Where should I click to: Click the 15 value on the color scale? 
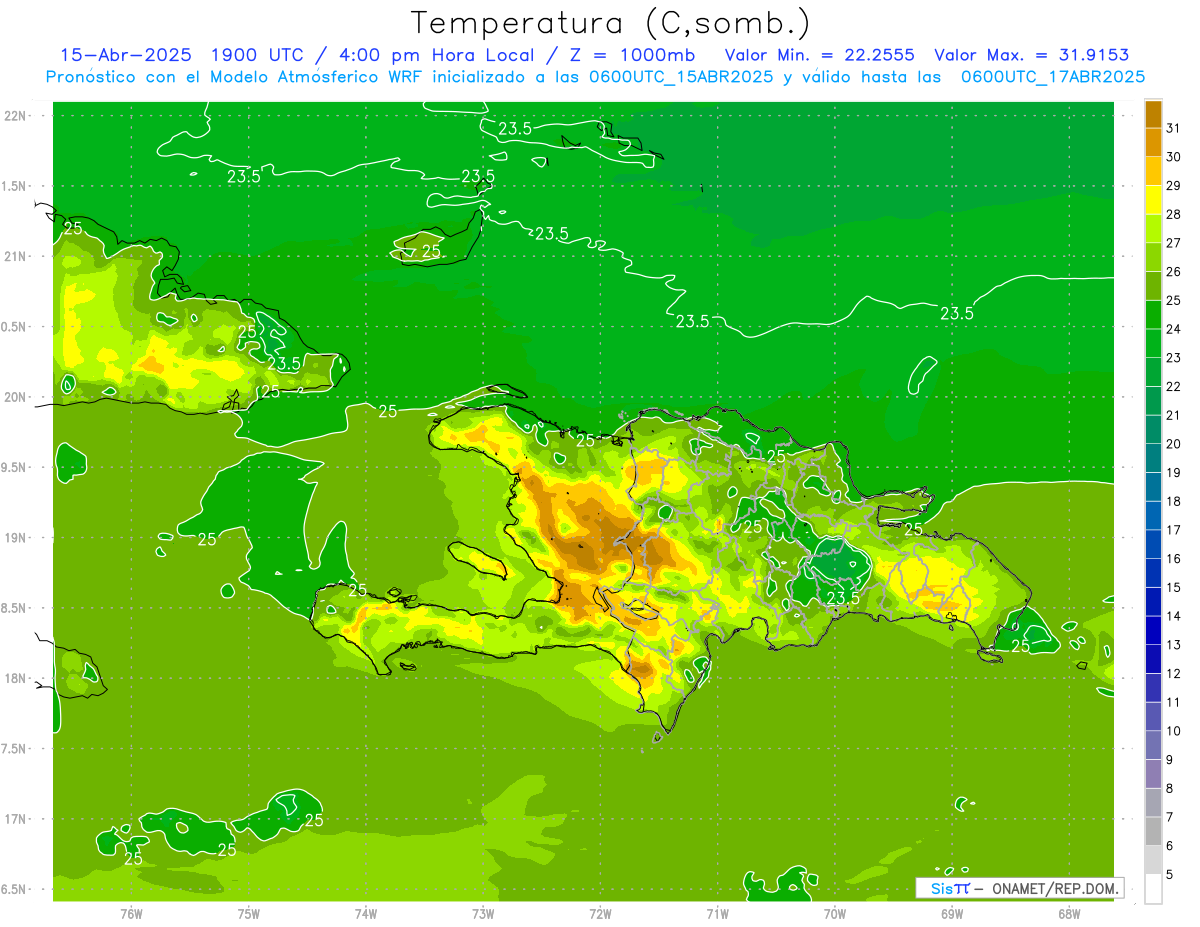tap(1174, 588)
